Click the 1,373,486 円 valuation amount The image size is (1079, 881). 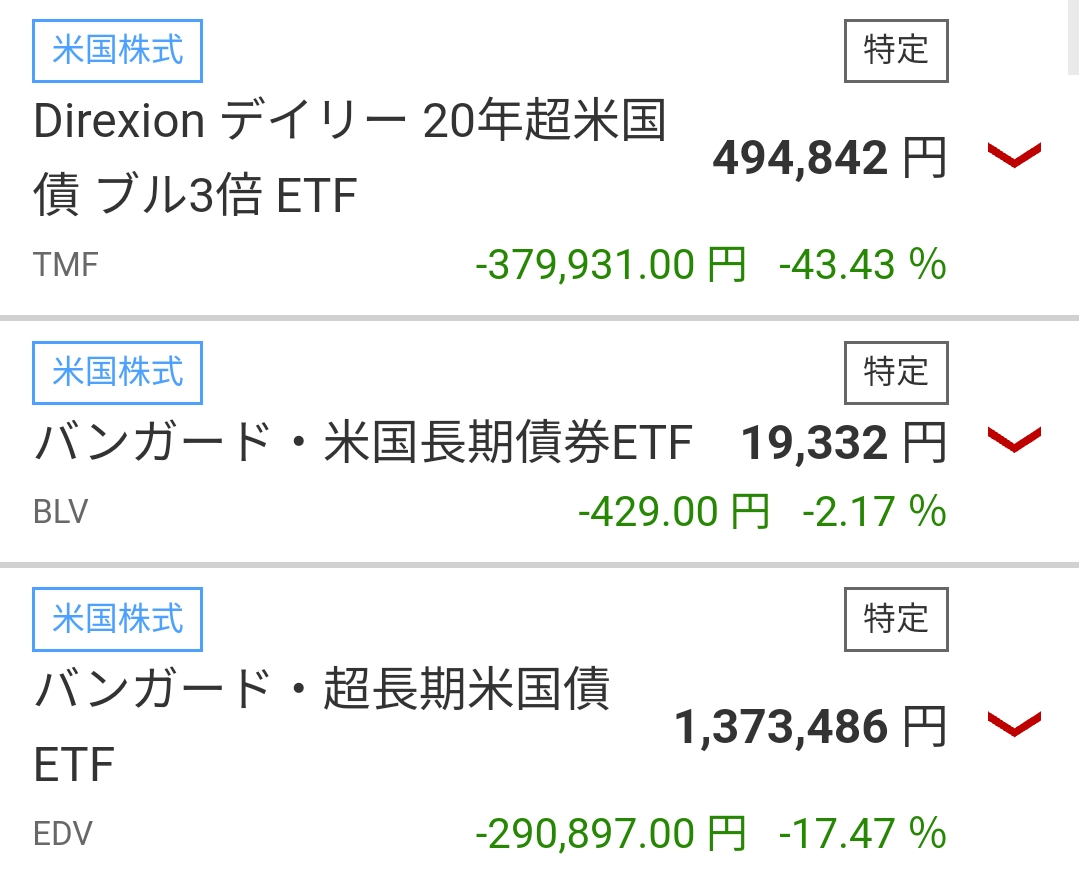coord(810,727)
